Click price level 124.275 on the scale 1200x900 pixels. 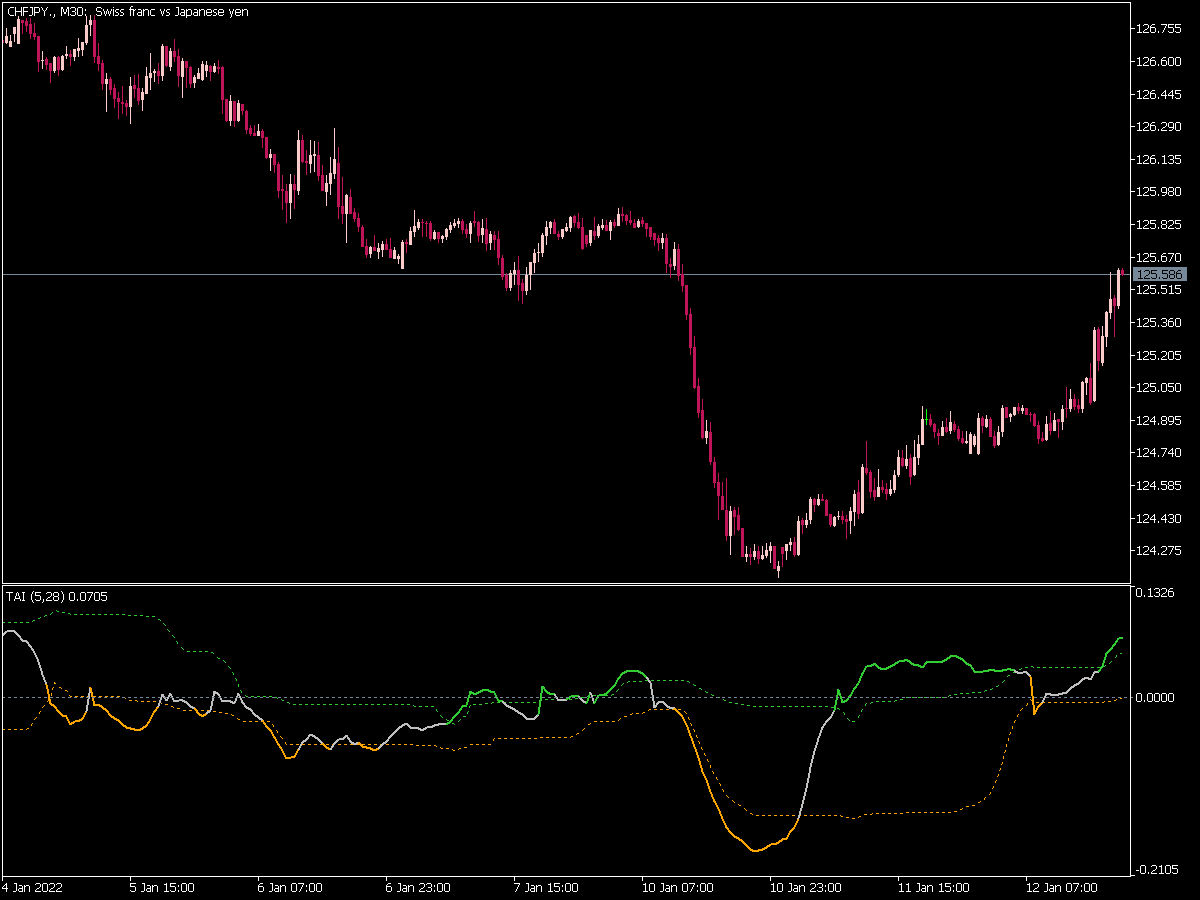1160,551
